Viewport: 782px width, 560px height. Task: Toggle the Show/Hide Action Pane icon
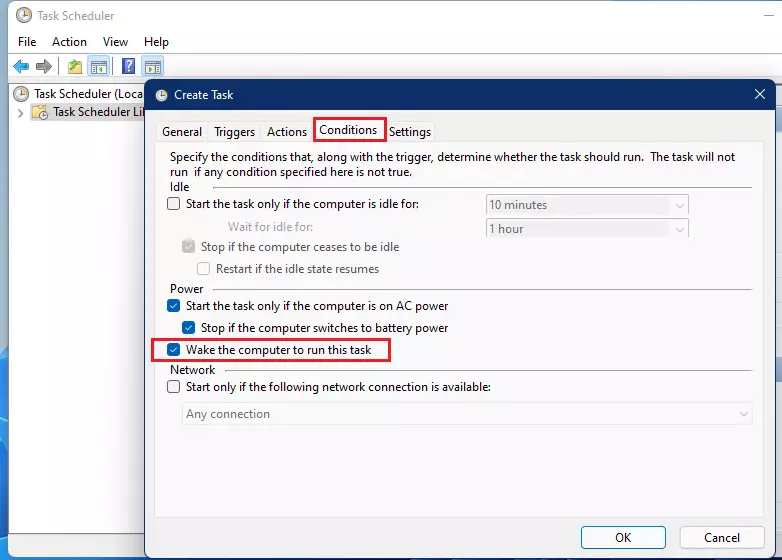click(x=153, y=66)
